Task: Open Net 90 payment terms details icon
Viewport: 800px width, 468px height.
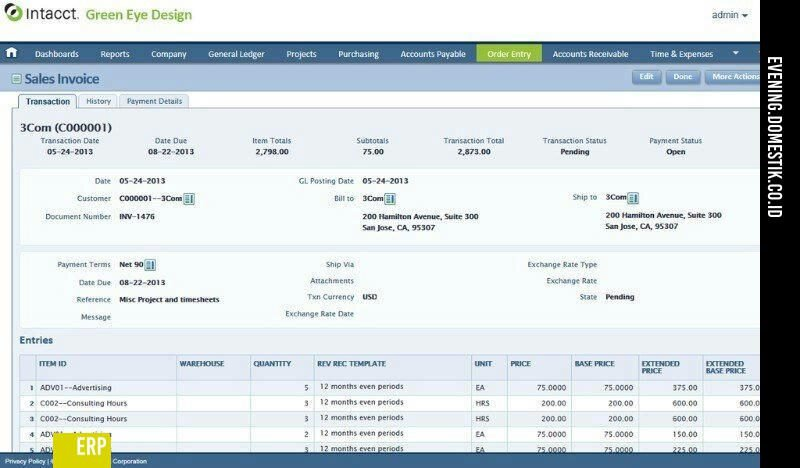Action: [150, 265]
